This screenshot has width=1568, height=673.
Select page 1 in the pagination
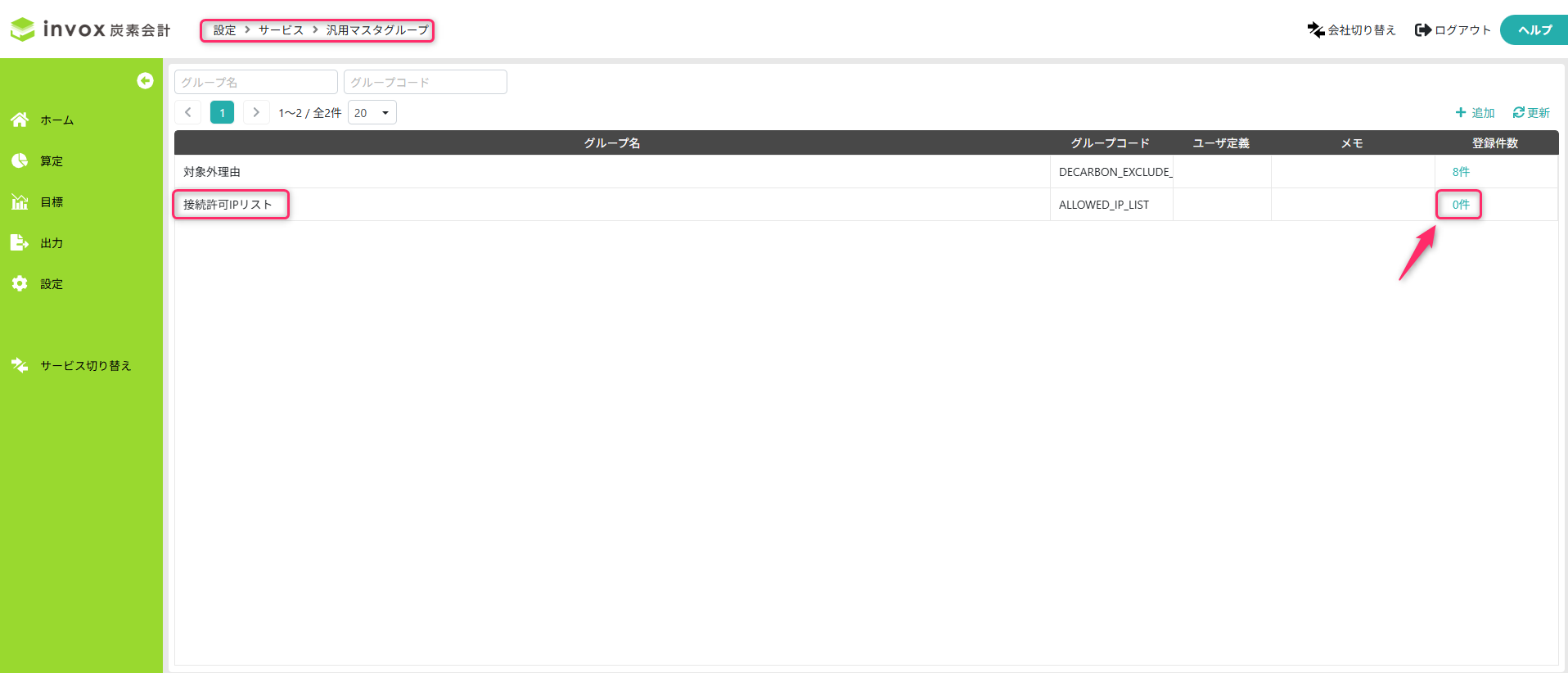(222, 112)
